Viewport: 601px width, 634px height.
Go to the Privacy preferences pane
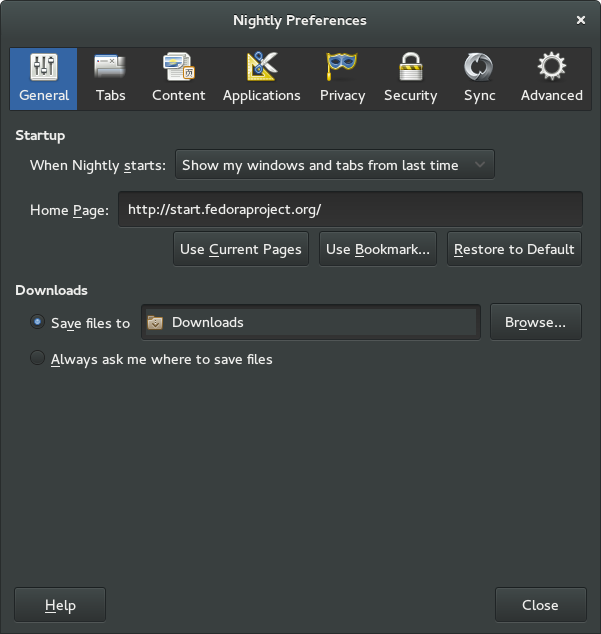(x=342, y=79)
